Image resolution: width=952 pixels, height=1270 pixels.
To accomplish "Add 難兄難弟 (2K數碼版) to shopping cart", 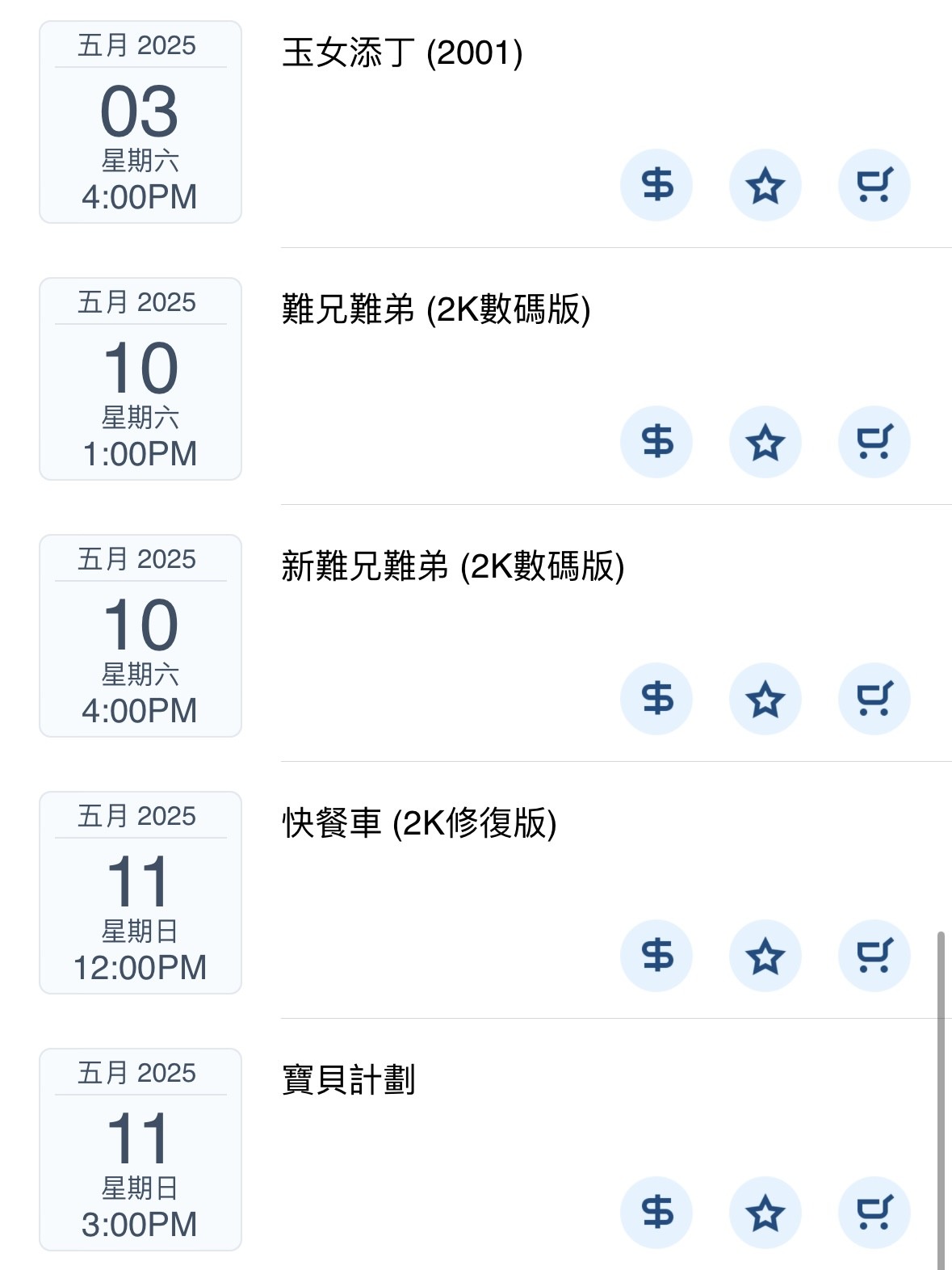I will [874, 442].
